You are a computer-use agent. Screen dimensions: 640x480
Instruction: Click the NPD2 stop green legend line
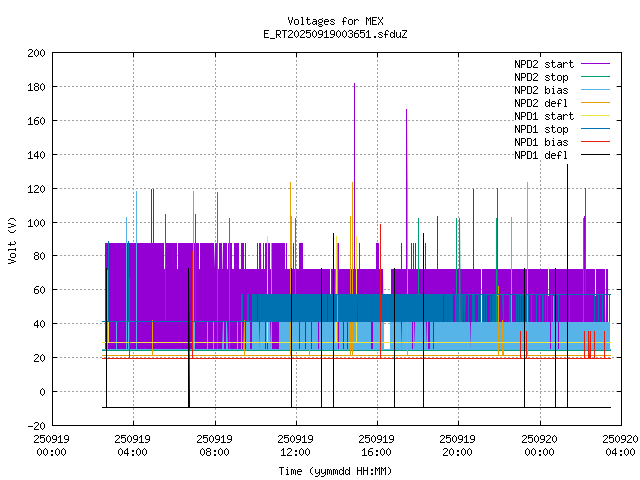click(x=595, y=77)
